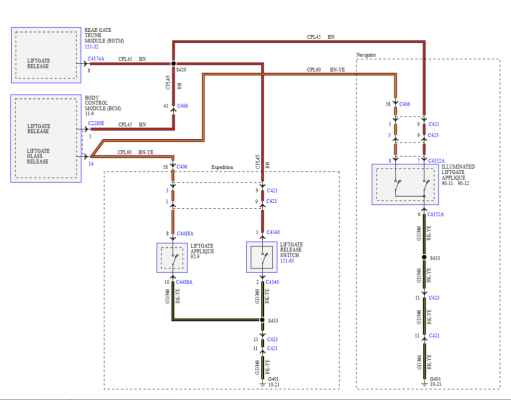
Task: Open C4352A link at pin 7
Action: pyautogui.click(x=436, y=161)
